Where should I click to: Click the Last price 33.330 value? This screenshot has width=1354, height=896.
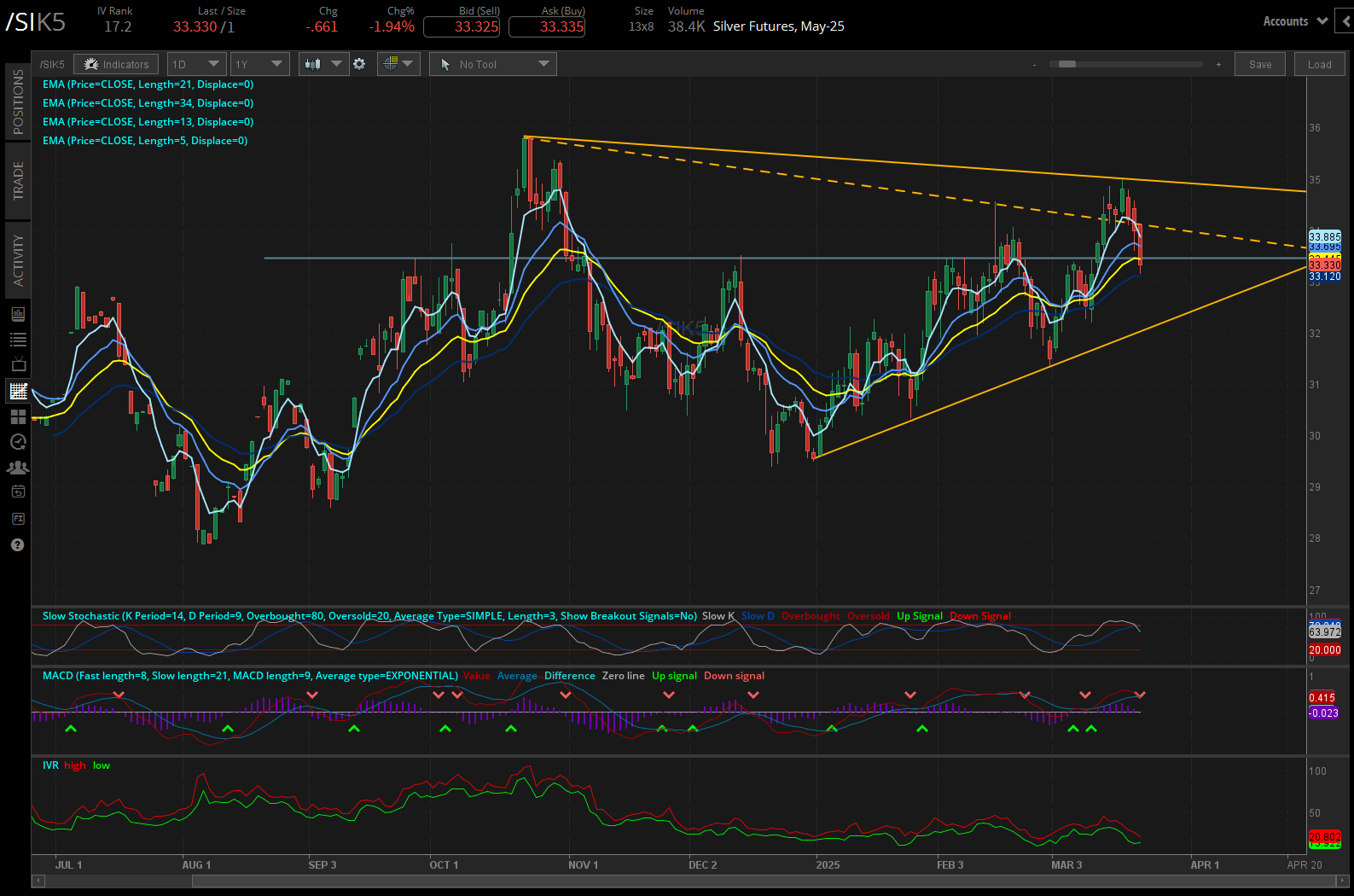[x=195, y=26]
